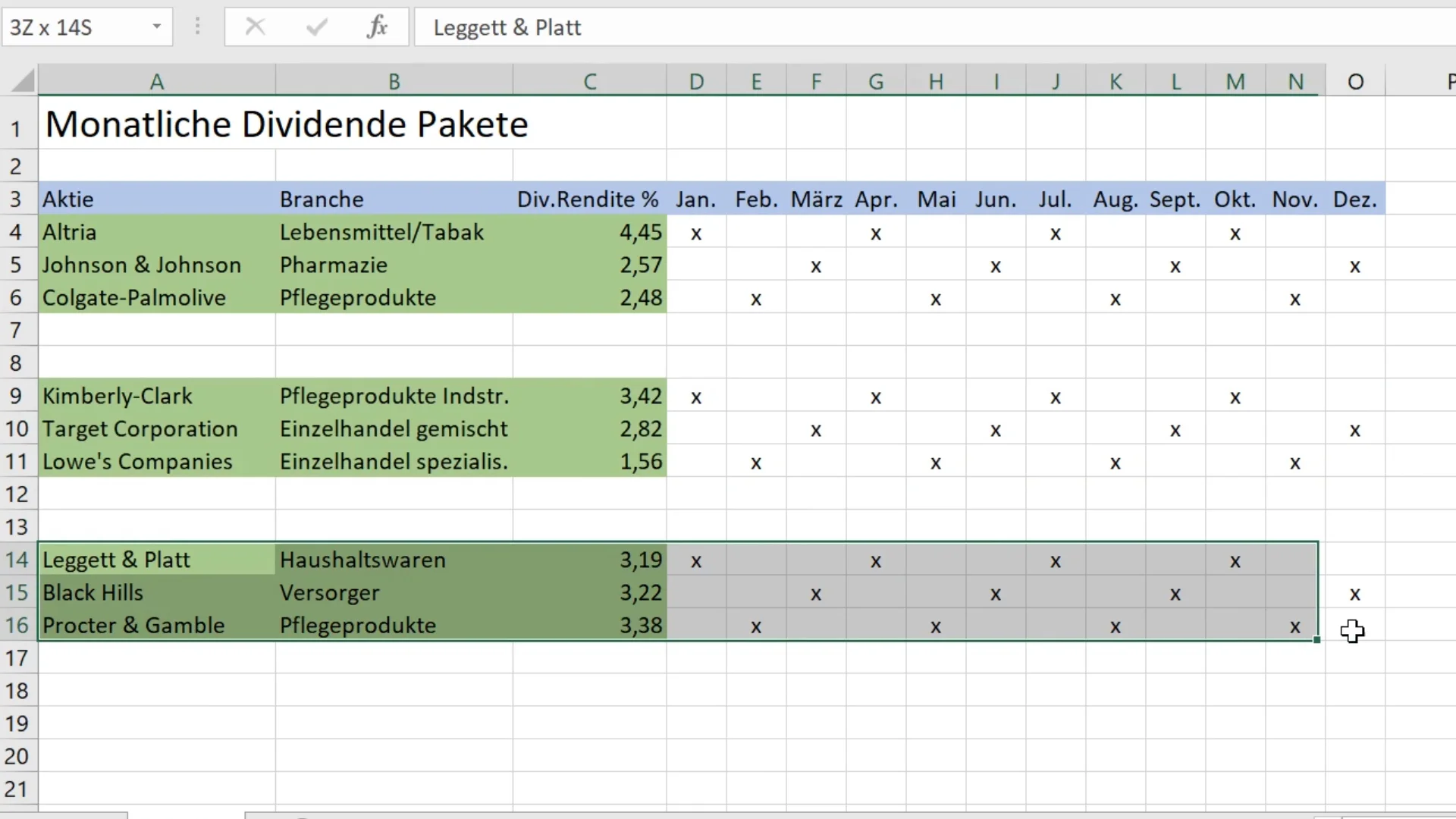Select the Target Corporation cell
Viewport: 1456px width, 819px height.
click(157, 428)
